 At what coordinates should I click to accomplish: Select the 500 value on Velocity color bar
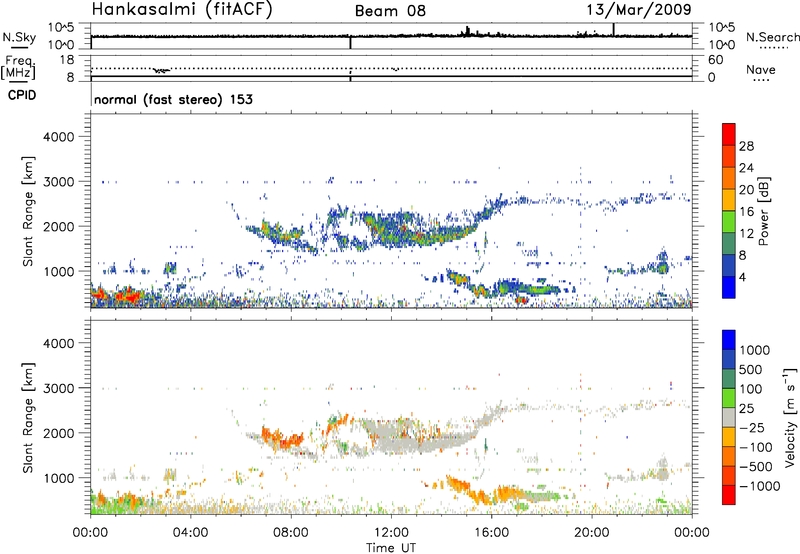point(751,369)
